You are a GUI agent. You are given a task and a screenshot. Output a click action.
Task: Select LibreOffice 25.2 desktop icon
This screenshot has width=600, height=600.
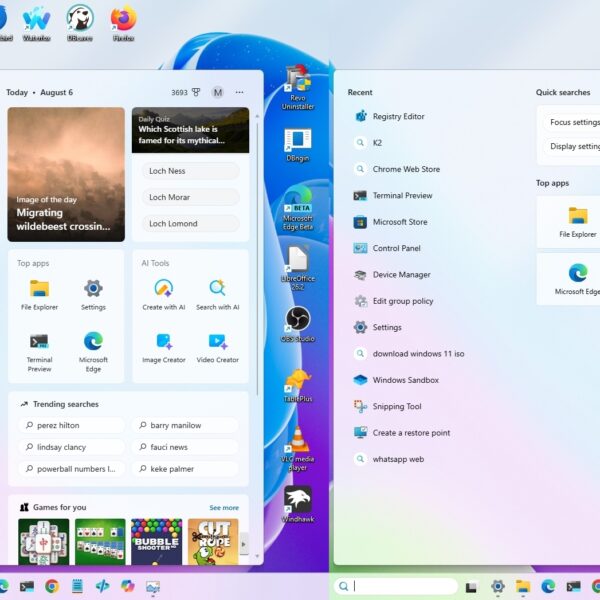298,269
